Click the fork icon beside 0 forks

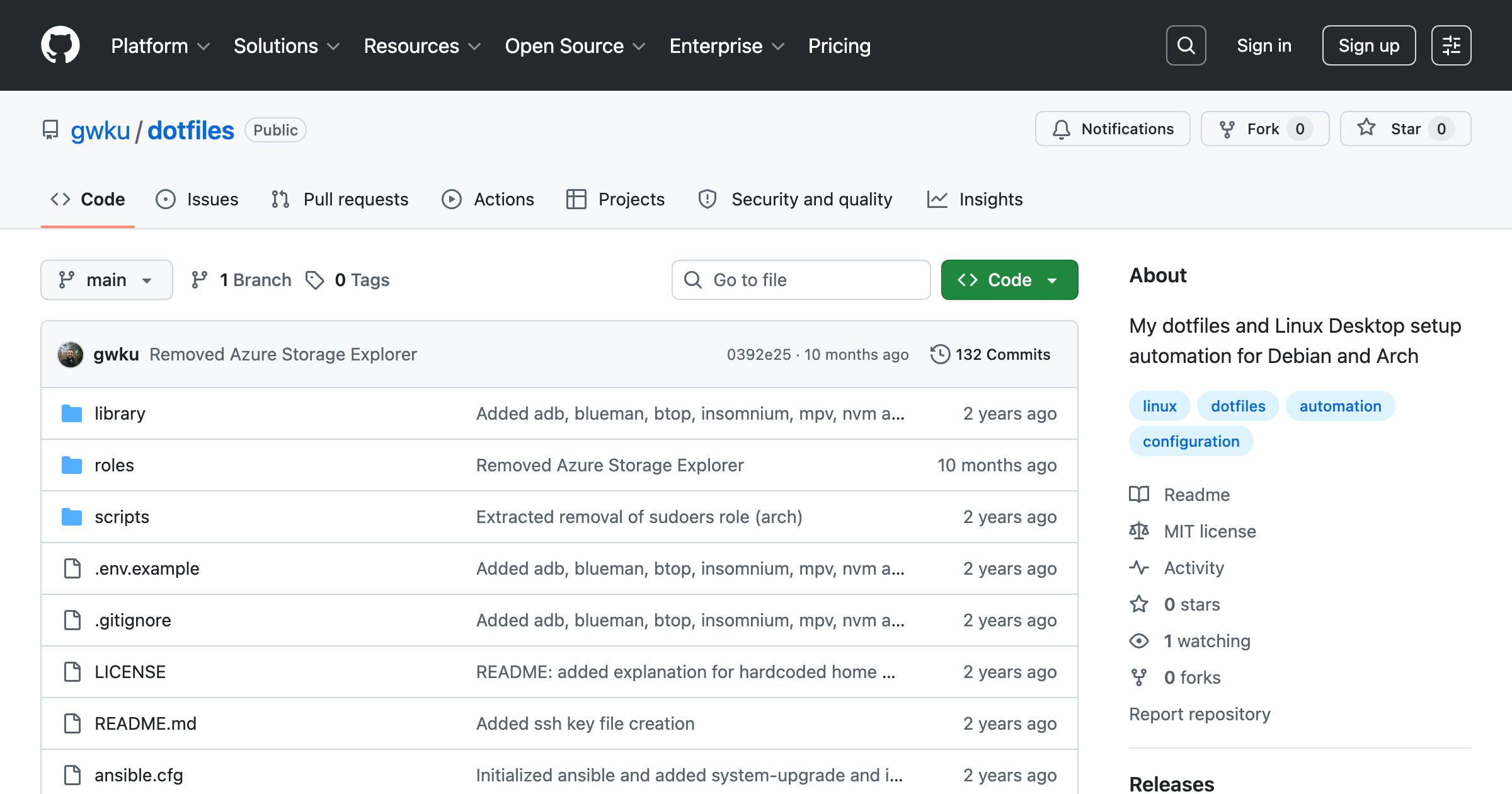tap(1139, 677)
